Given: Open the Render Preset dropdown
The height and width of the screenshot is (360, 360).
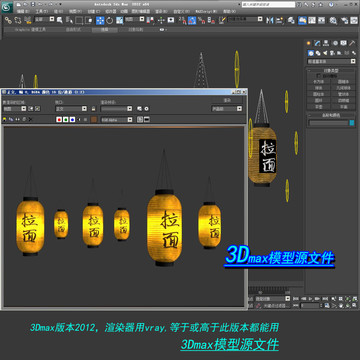Looking at the screenshot, I should point(116,109).
